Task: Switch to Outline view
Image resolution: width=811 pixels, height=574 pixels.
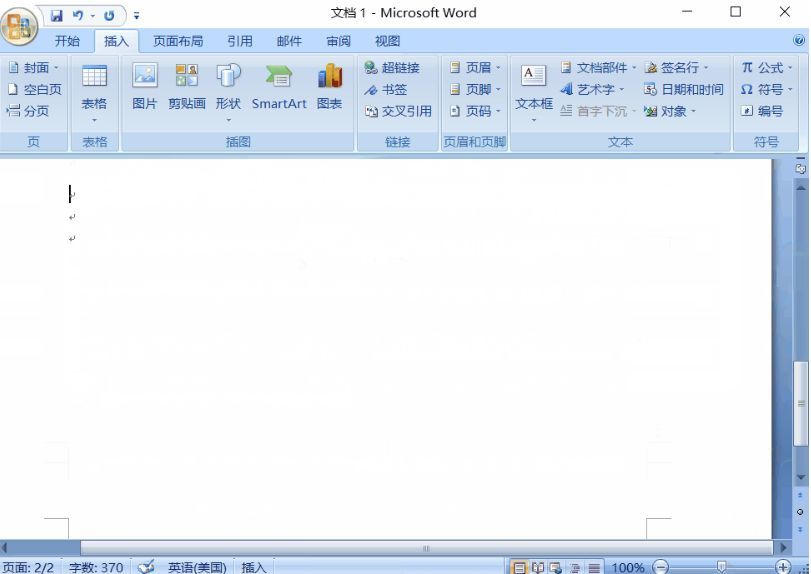Action: [575, 568]
